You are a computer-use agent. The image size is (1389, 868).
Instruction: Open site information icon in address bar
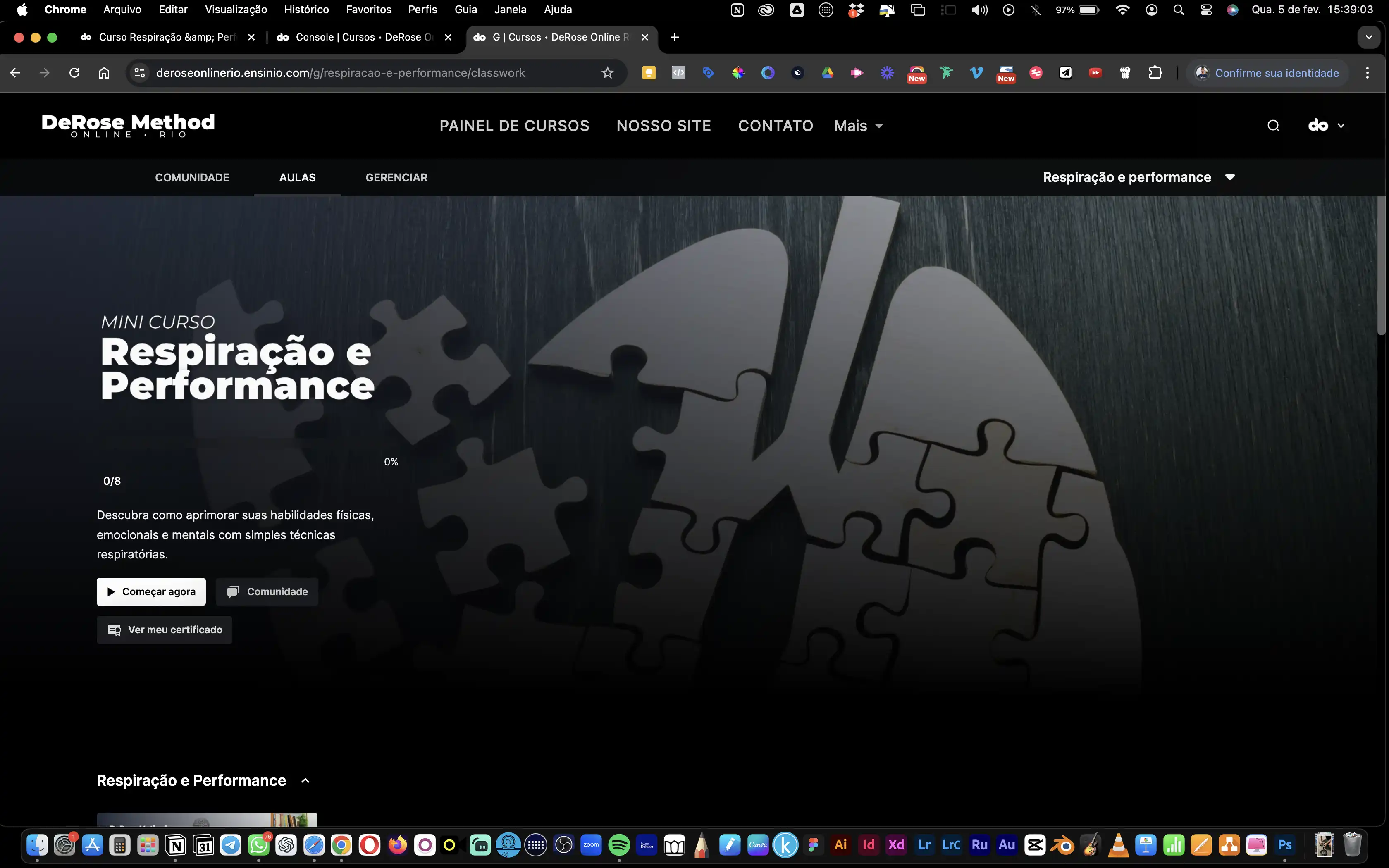(139, 73)
